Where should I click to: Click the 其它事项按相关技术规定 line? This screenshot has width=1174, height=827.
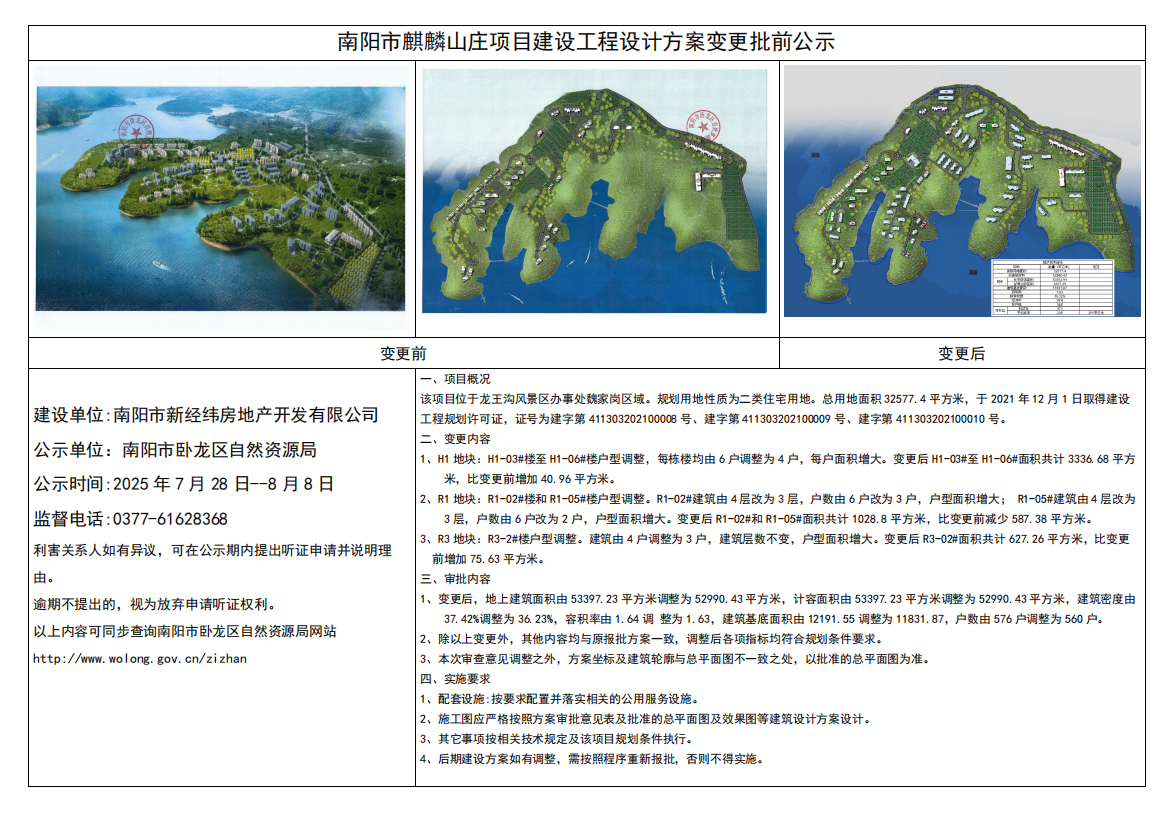coord(556,739)
